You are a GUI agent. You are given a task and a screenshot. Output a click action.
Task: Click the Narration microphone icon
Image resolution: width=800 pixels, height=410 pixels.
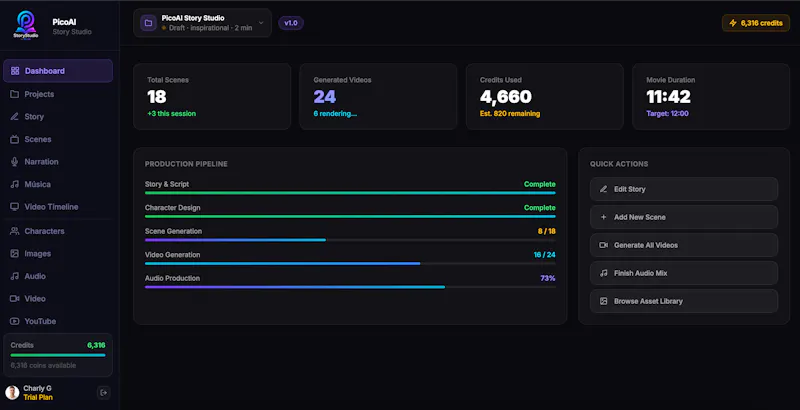click(x=15, y=162)
